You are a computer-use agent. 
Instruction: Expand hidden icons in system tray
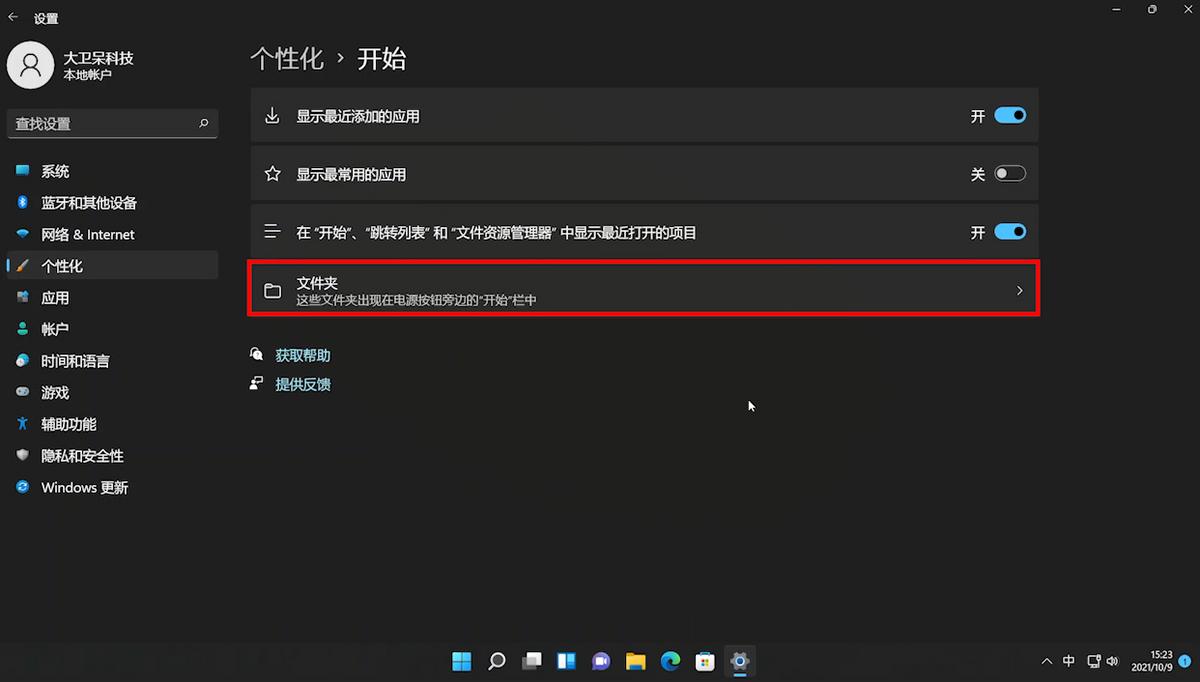click(1047, 661)
